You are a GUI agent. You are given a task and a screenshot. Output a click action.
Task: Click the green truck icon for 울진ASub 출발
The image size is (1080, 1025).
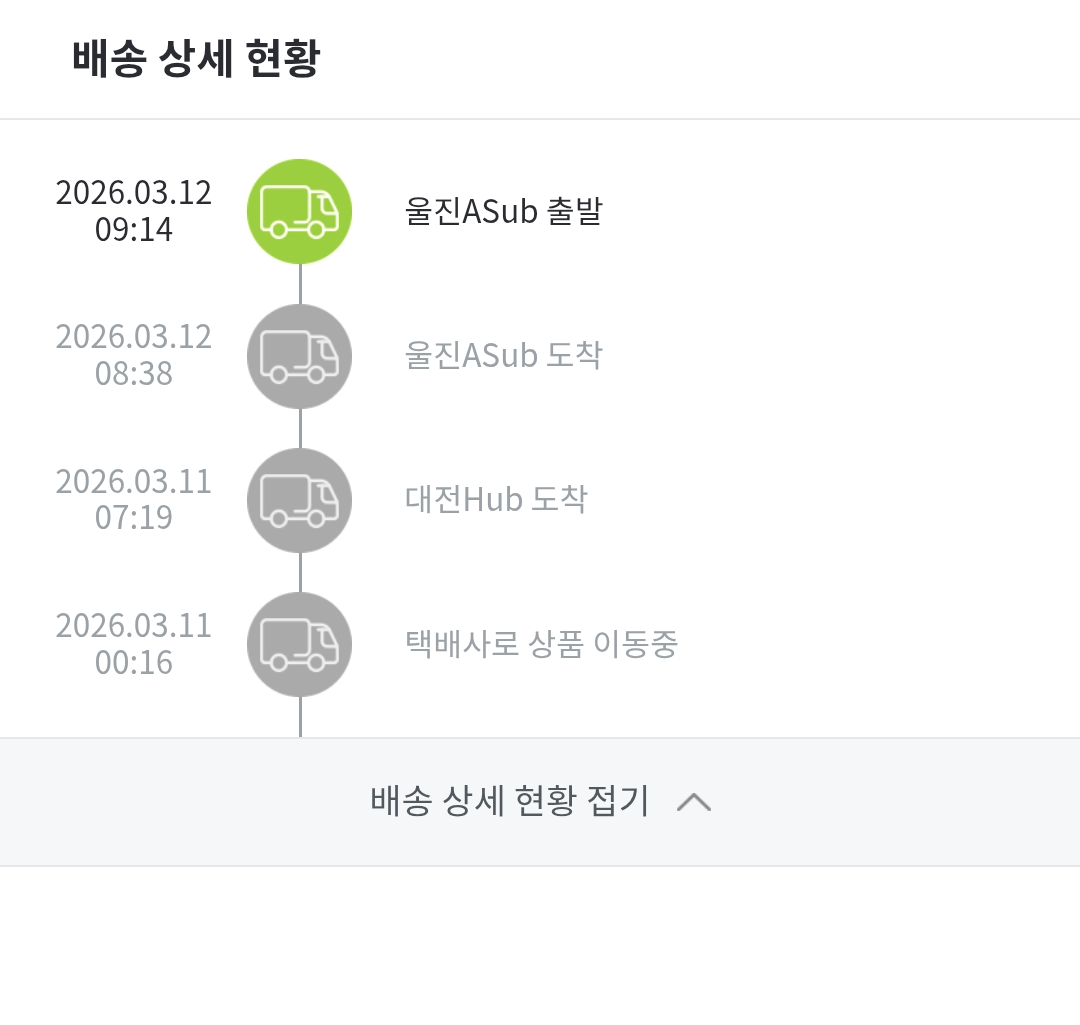(299, 211)
